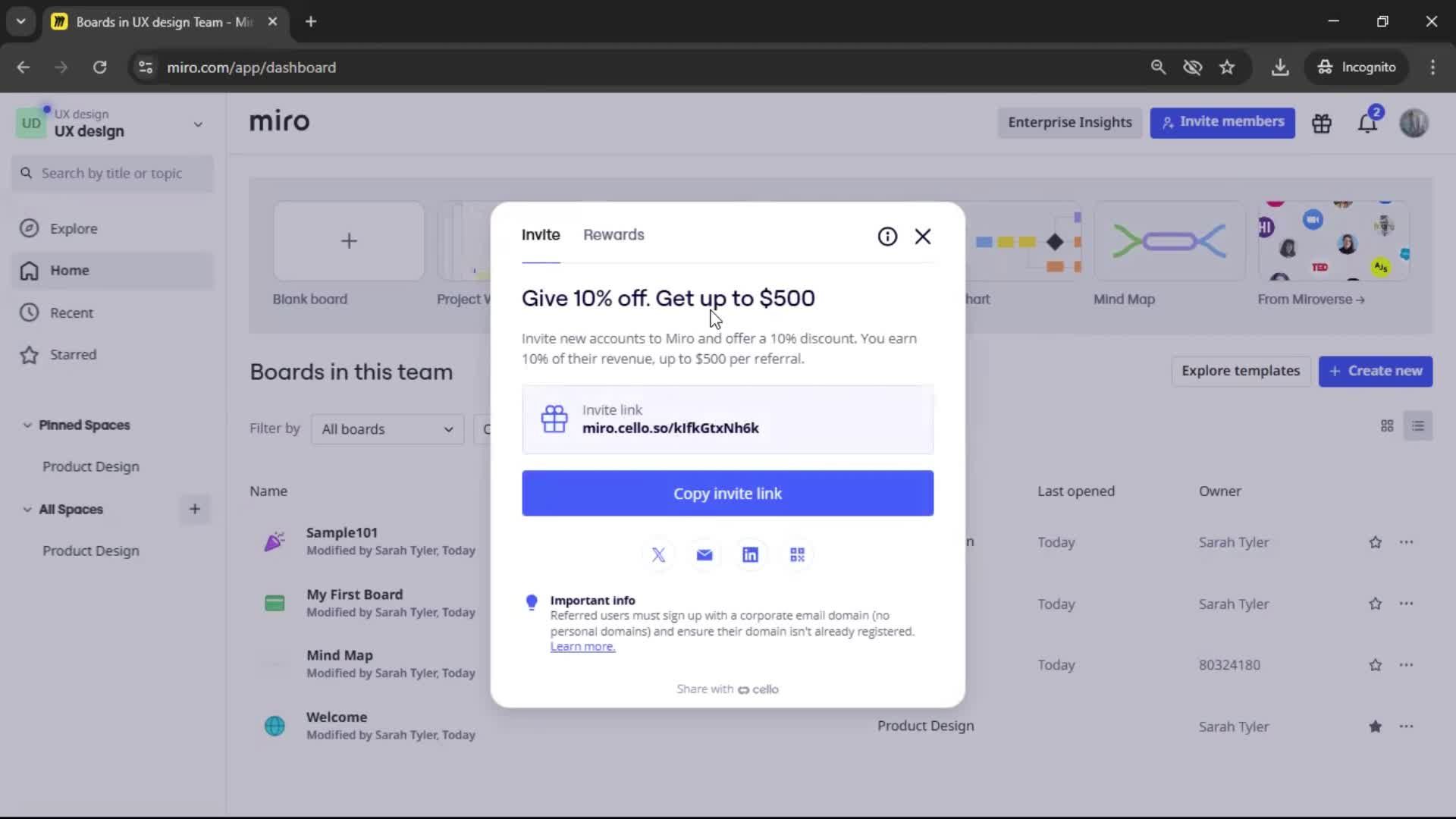Click the UD team avatar icon
Viewport: 1456px width, 819px height.
click(31, 124)
